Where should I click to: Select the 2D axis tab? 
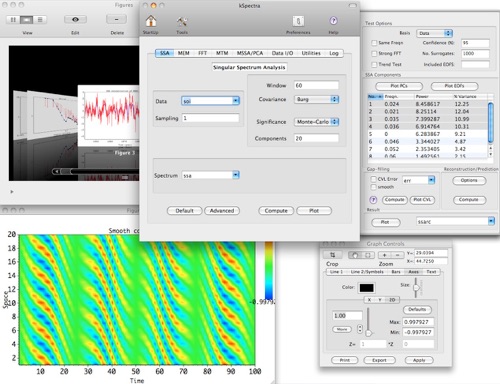392,300
